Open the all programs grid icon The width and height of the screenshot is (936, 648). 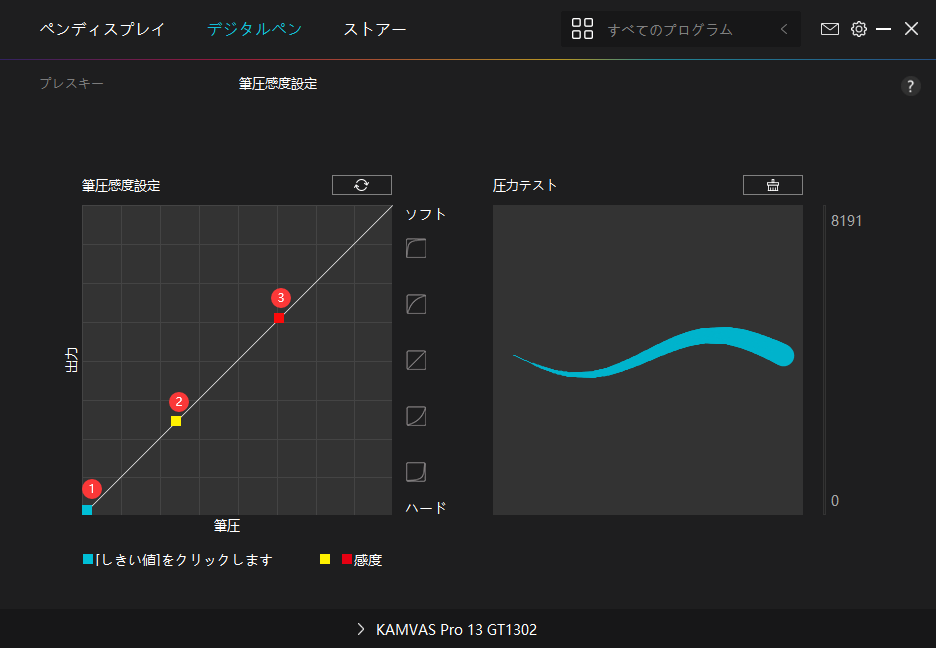tap(582, 29)
